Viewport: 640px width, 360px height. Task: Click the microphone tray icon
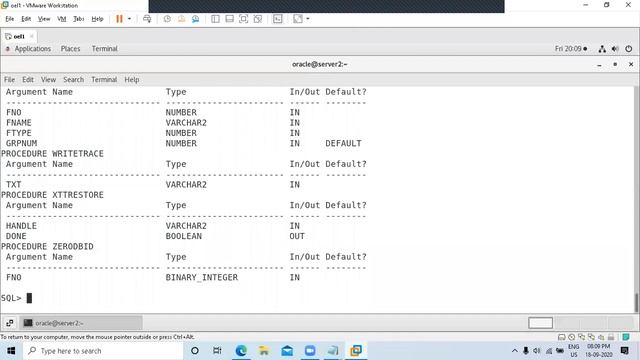pyautogui.click(x=526, y=351)
